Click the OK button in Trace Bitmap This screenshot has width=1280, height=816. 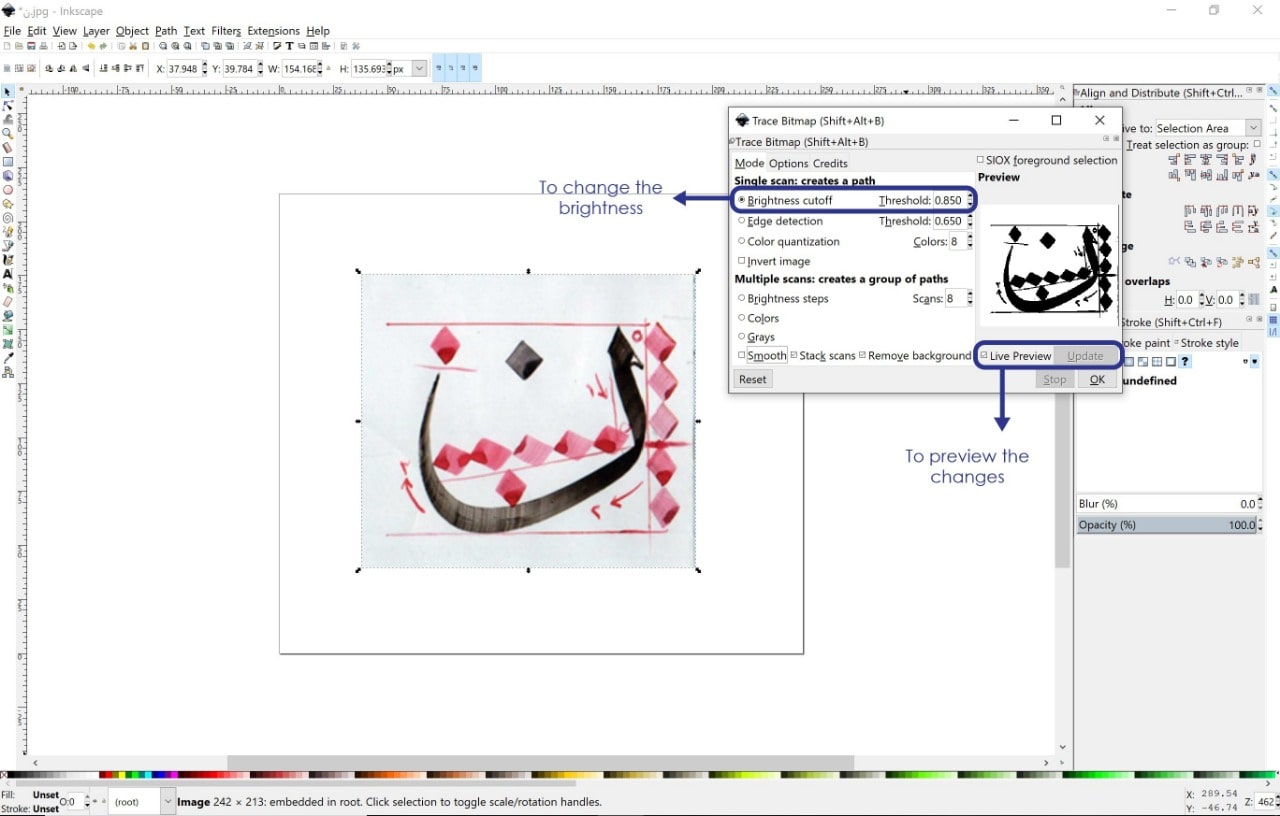1097,379
